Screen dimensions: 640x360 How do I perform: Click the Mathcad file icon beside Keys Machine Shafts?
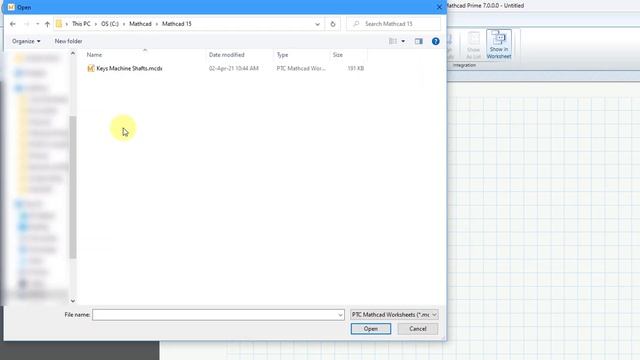point(91,69)
